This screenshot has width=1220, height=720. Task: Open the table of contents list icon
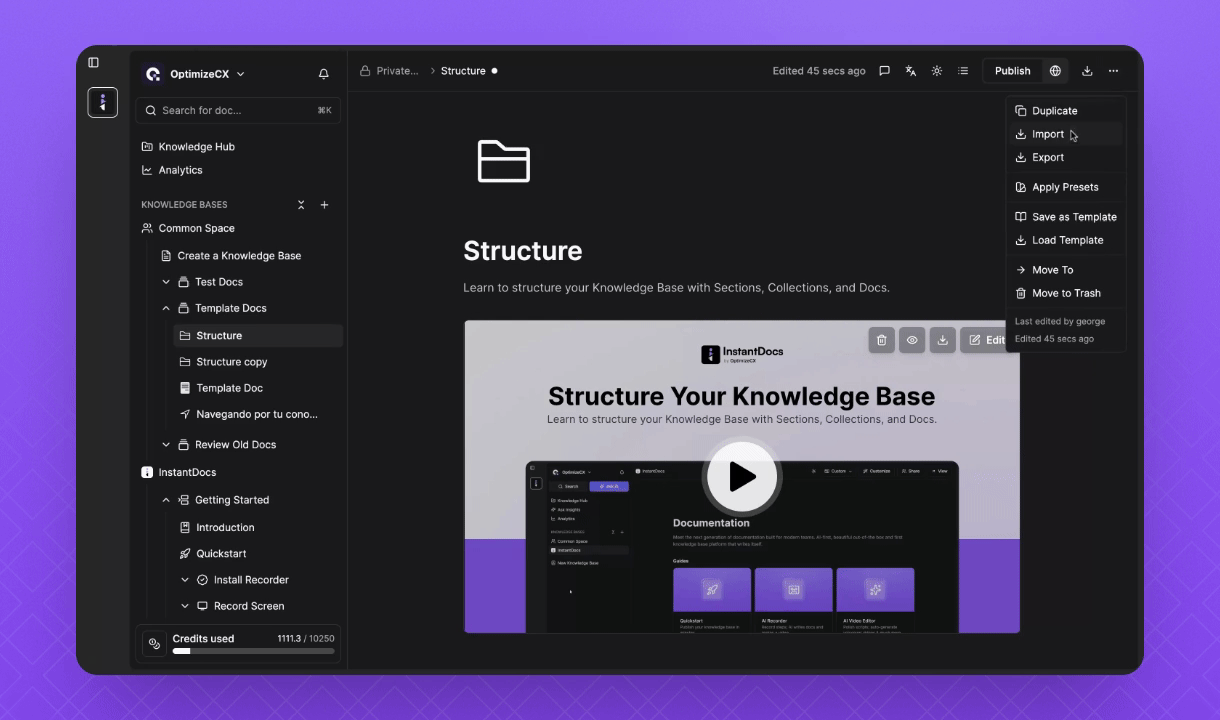pos(963,71)
